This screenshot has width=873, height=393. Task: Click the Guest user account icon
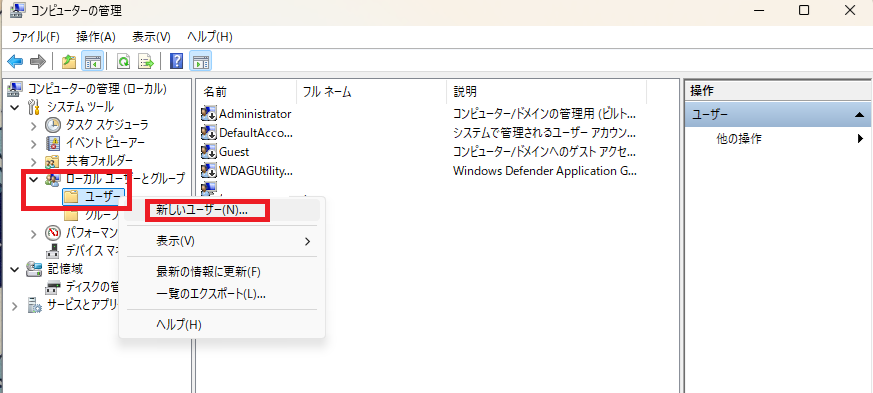[209, 151]
